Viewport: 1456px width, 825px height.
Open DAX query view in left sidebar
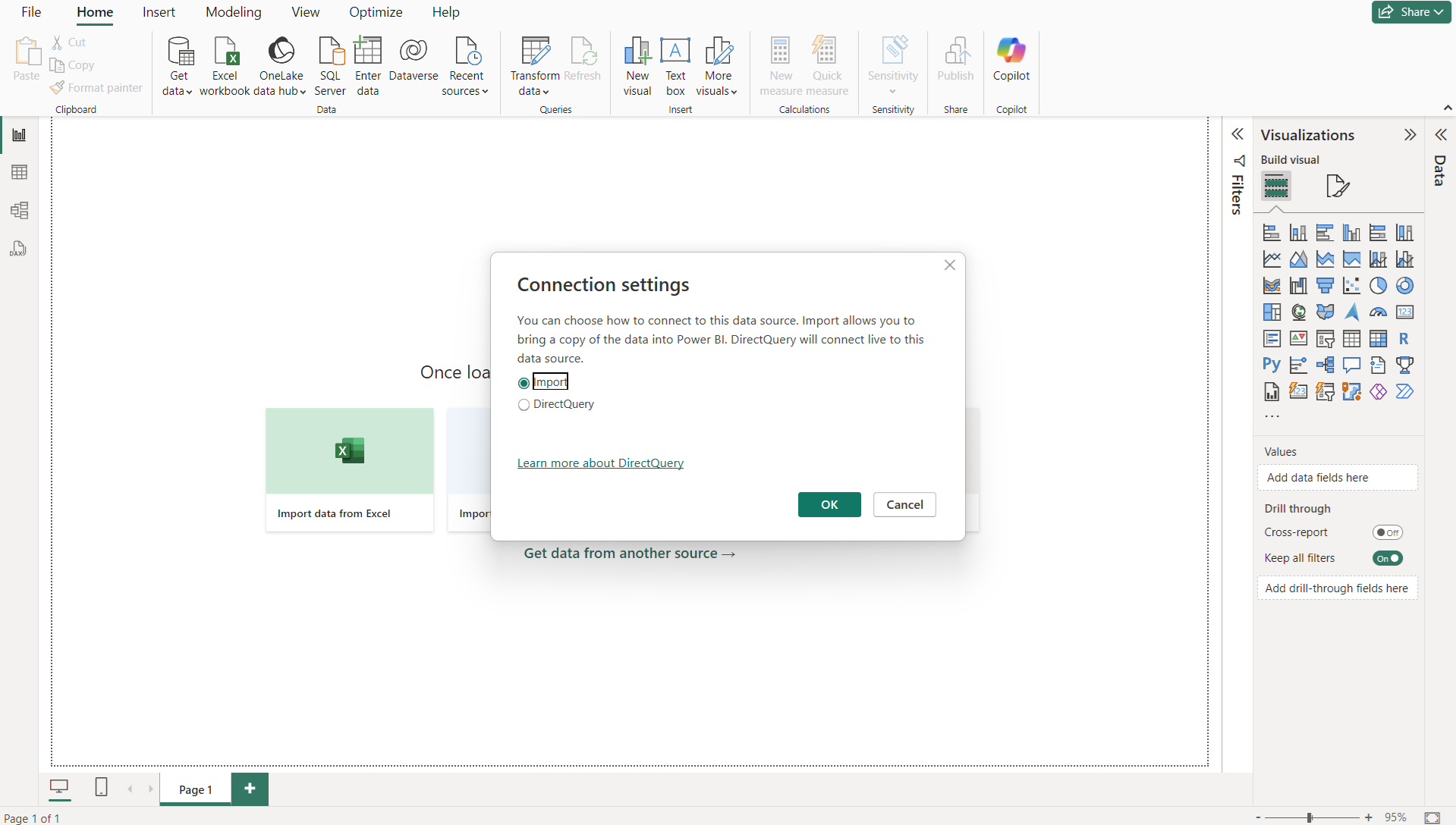tap(19, 249)
